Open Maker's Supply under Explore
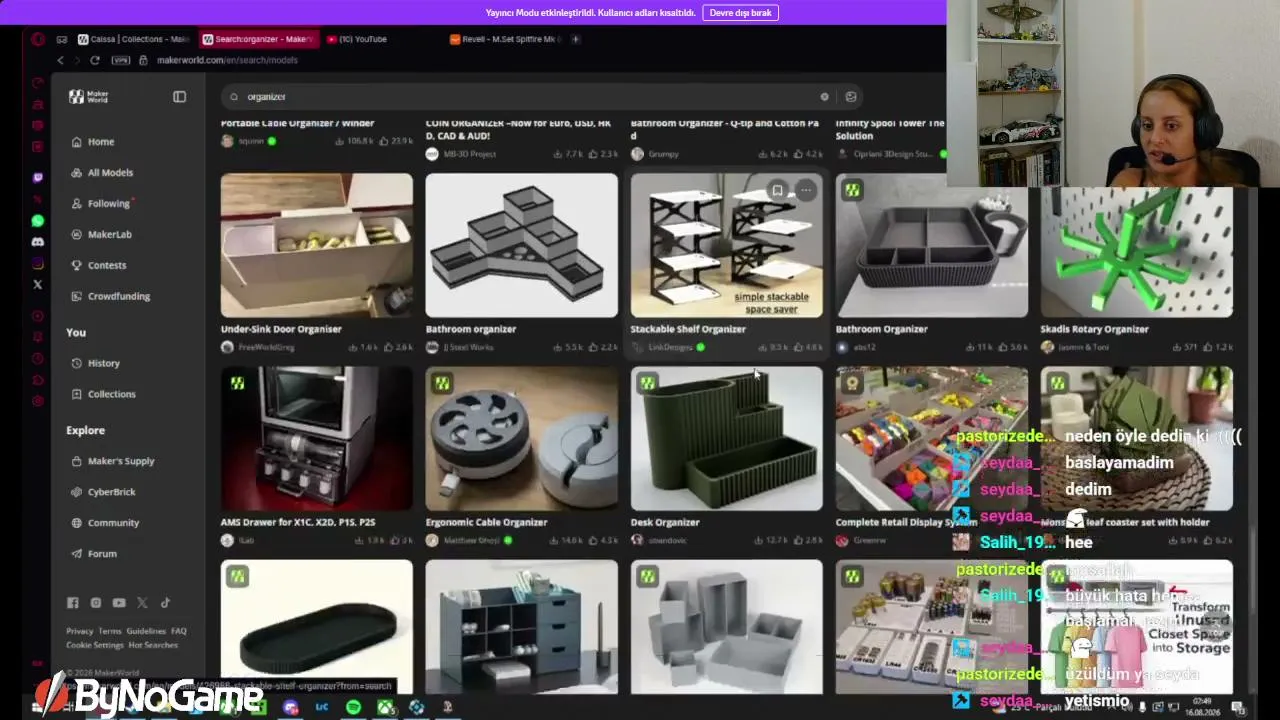The width and height of the screenshot is (1280, 720). coord(121,462)
